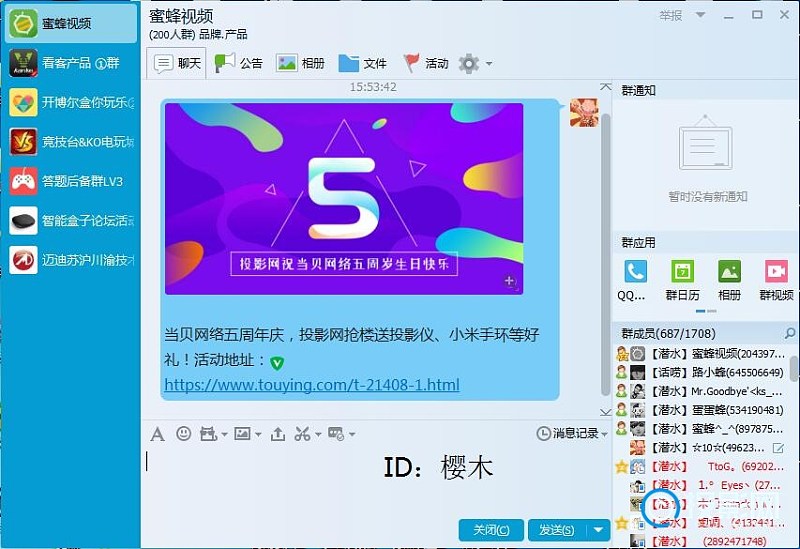Click the 发送(S) send button

point(557,530)
